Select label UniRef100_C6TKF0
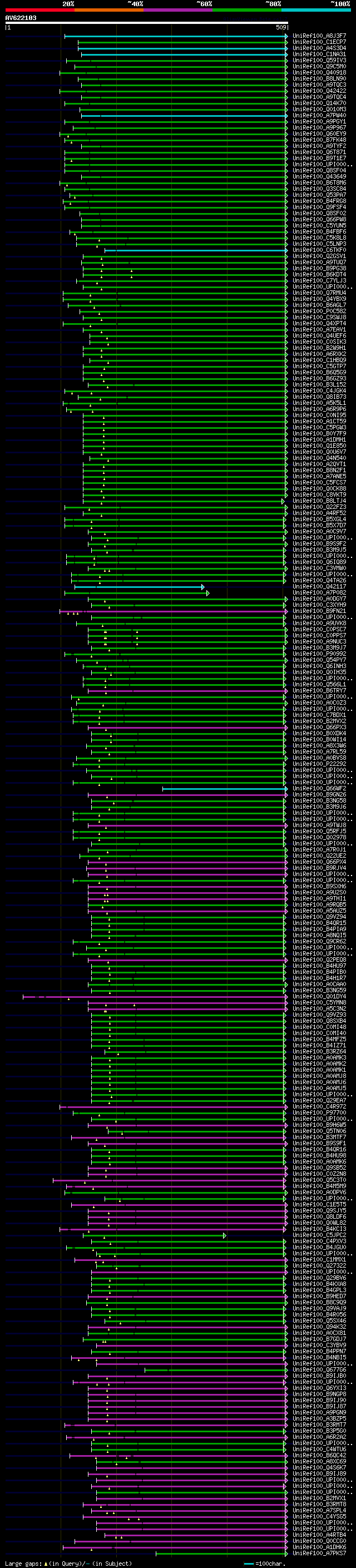The width and height of the screenshot is (356, 1568). tap(319, 250)
